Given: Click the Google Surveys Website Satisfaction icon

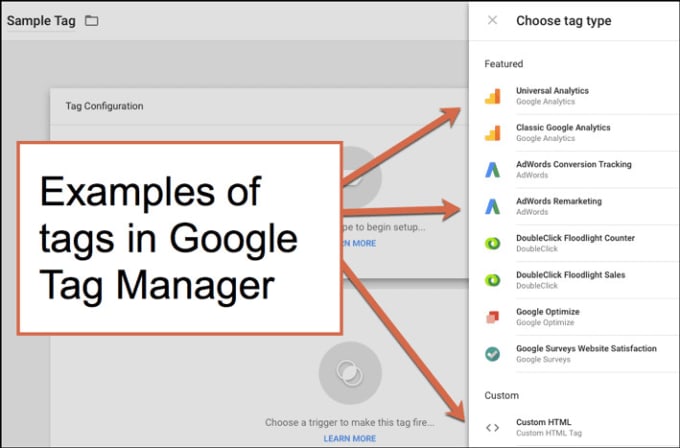Looking at the screenshot, I should pyautogui.click(x=493, y=354).
